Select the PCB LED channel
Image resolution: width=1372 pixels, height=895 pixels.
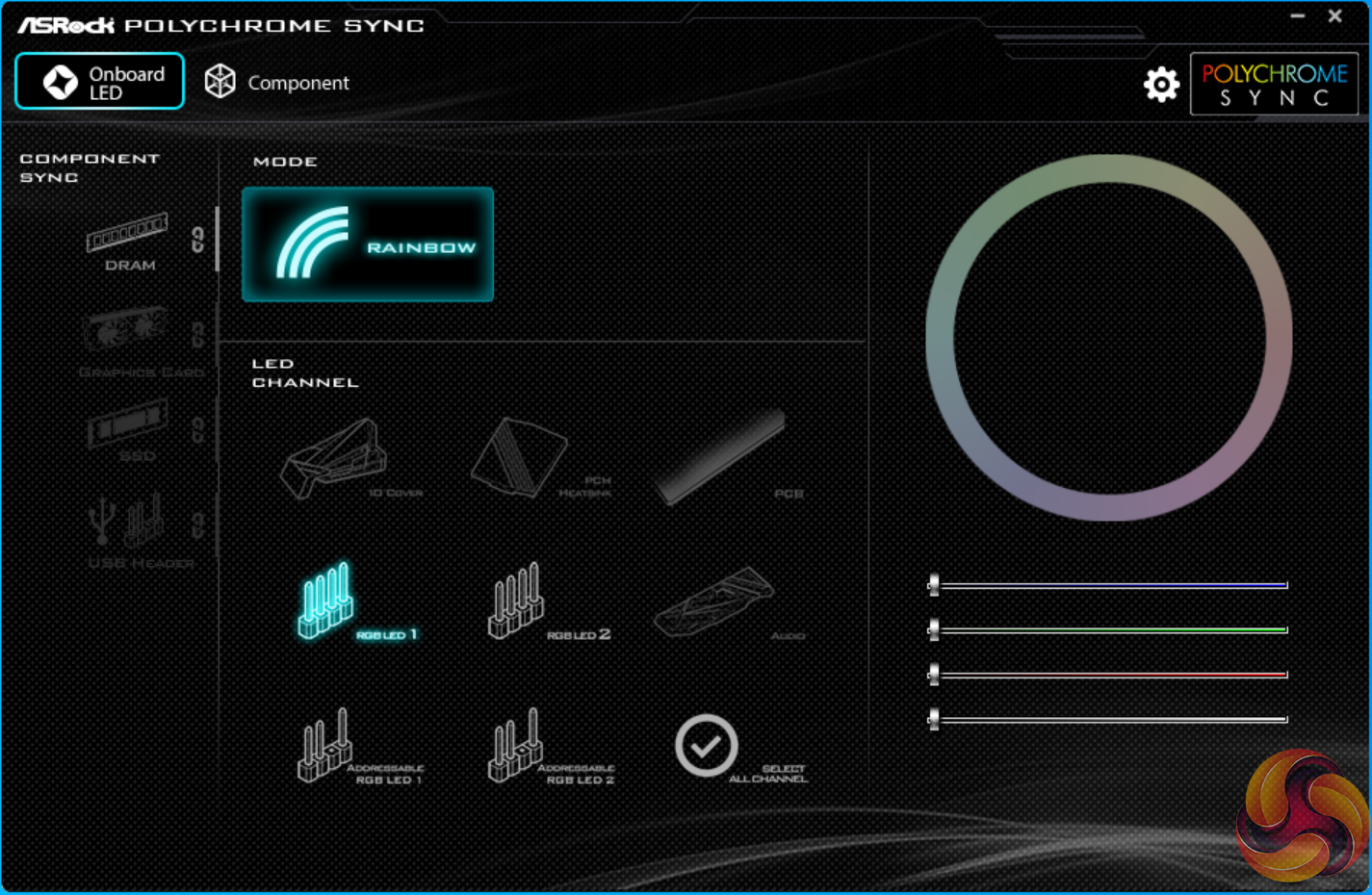coord(730,459)
